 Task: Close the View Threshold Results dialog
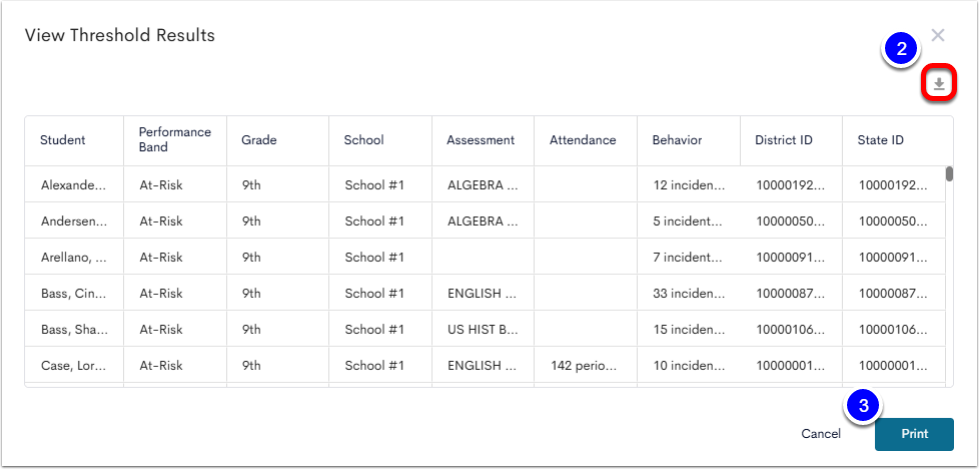tap(938, 36)
